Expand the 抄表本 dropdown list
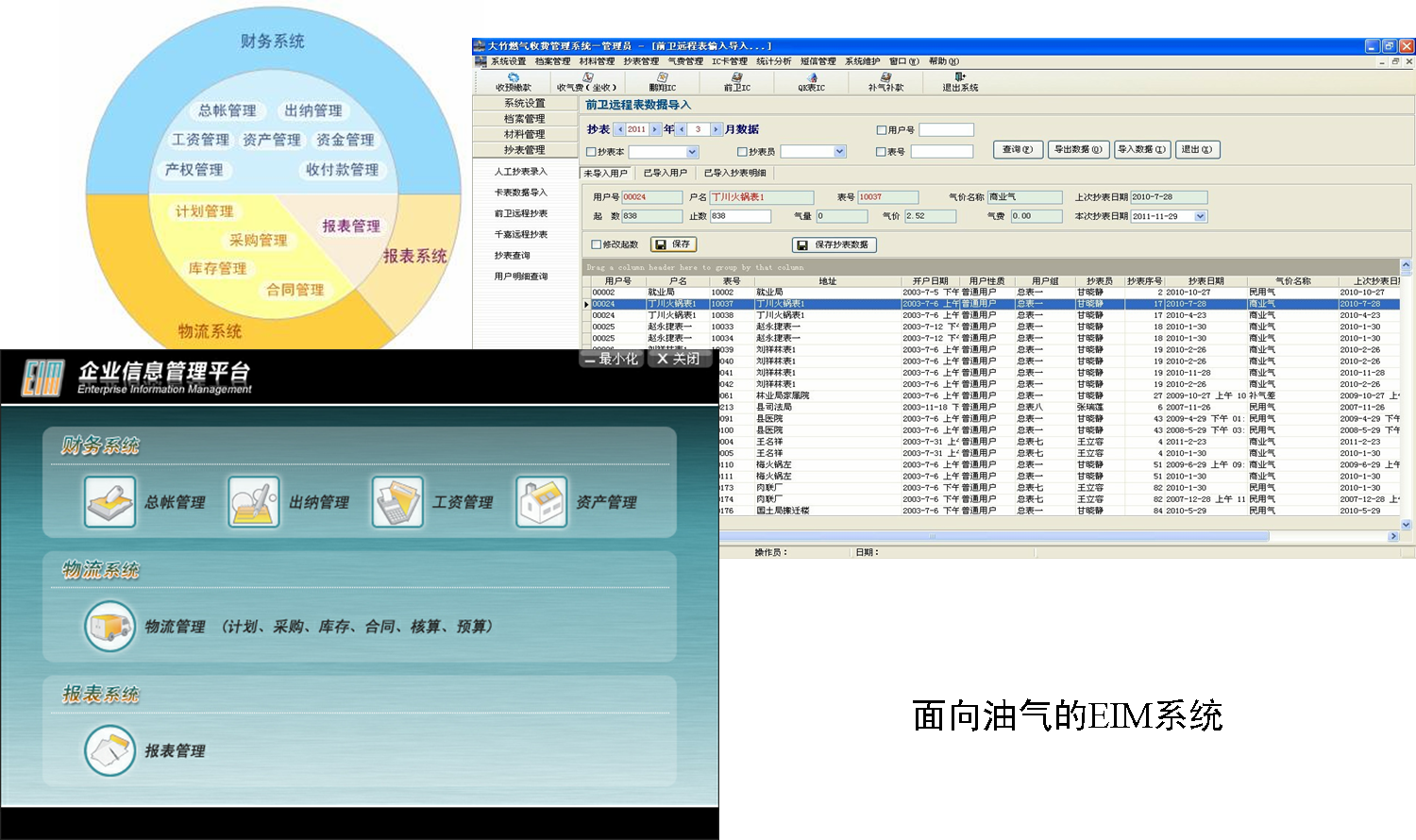 (692, 152)
